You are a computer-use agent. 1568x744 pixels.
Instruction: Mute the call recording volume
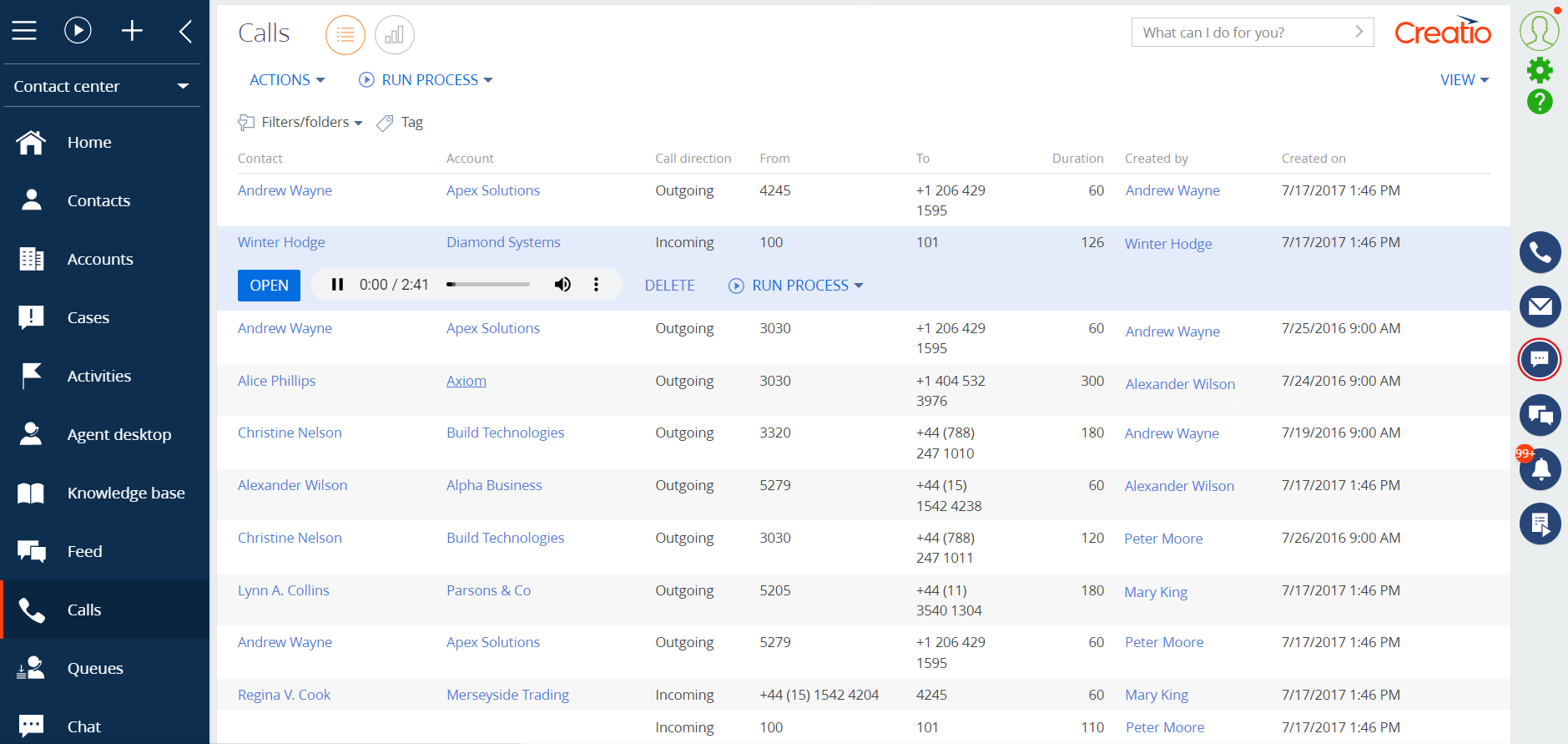point(563,285)
